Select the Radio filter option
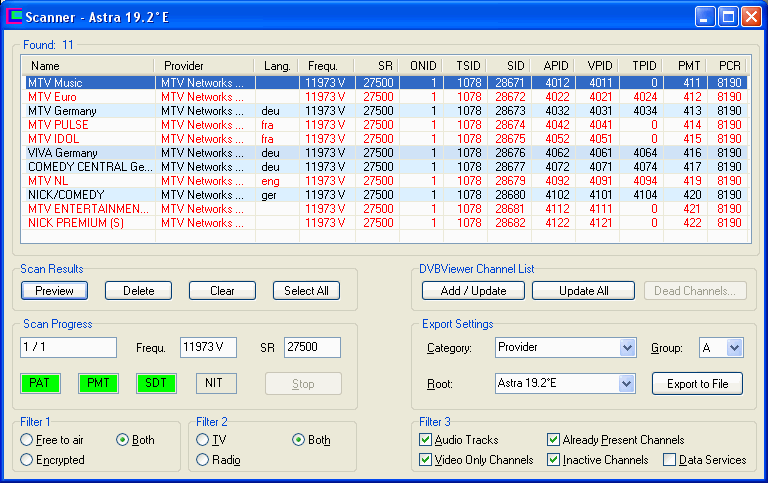768x483 pixels. click(x=203, y=460)
